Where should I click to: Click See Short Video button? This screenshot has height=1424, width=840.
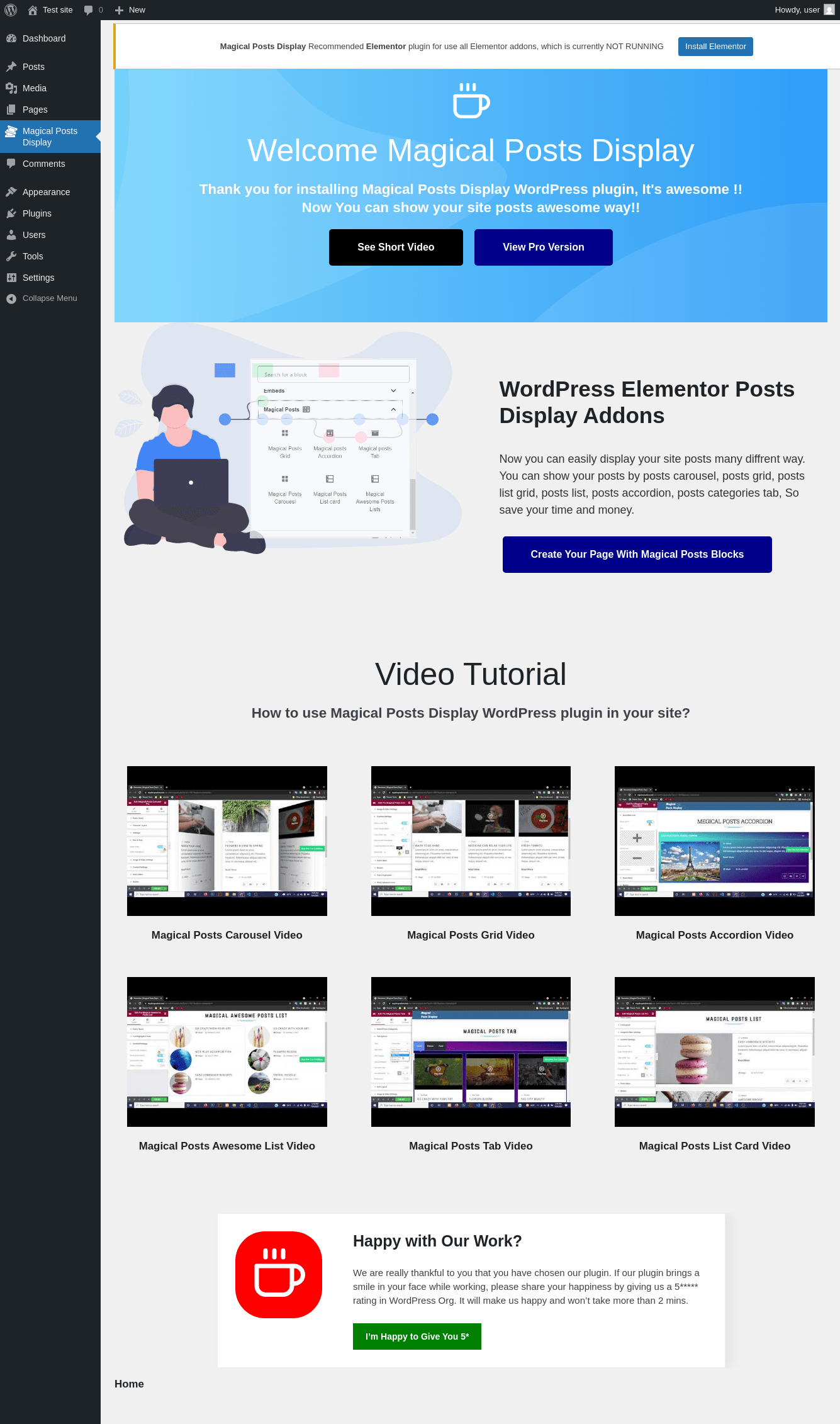pos(396,247)
